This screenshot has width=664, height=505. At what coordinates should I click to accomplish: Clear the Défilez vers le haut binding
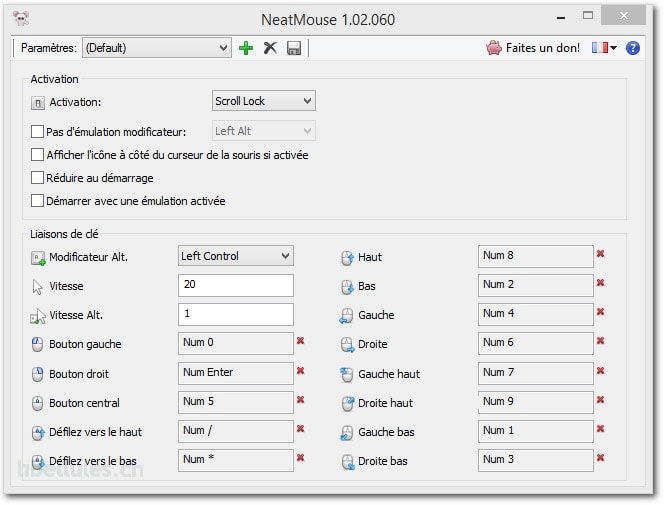tap(301, 429)
